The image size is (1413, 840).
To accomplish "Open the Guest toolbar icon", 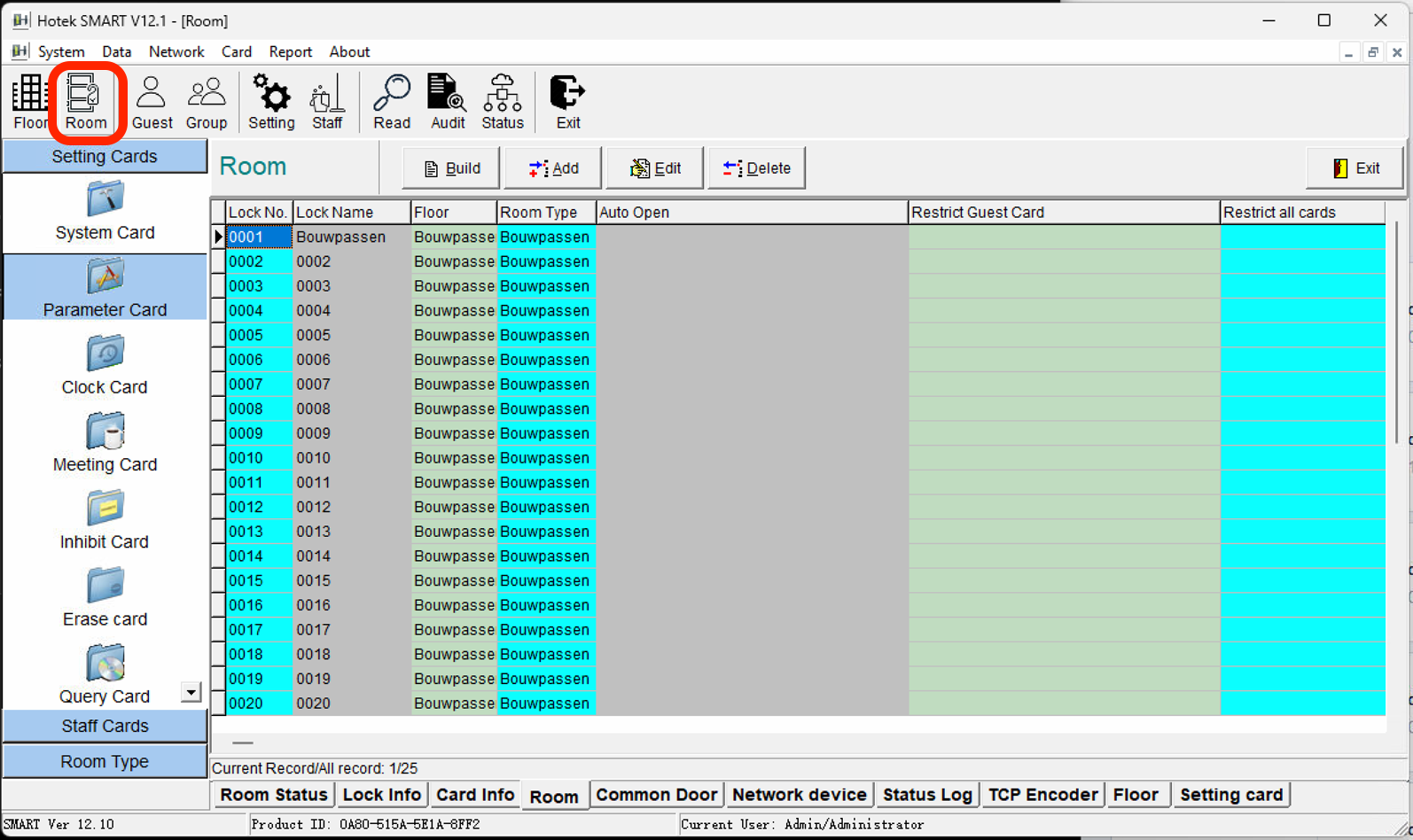I will (x=152, y=102).
